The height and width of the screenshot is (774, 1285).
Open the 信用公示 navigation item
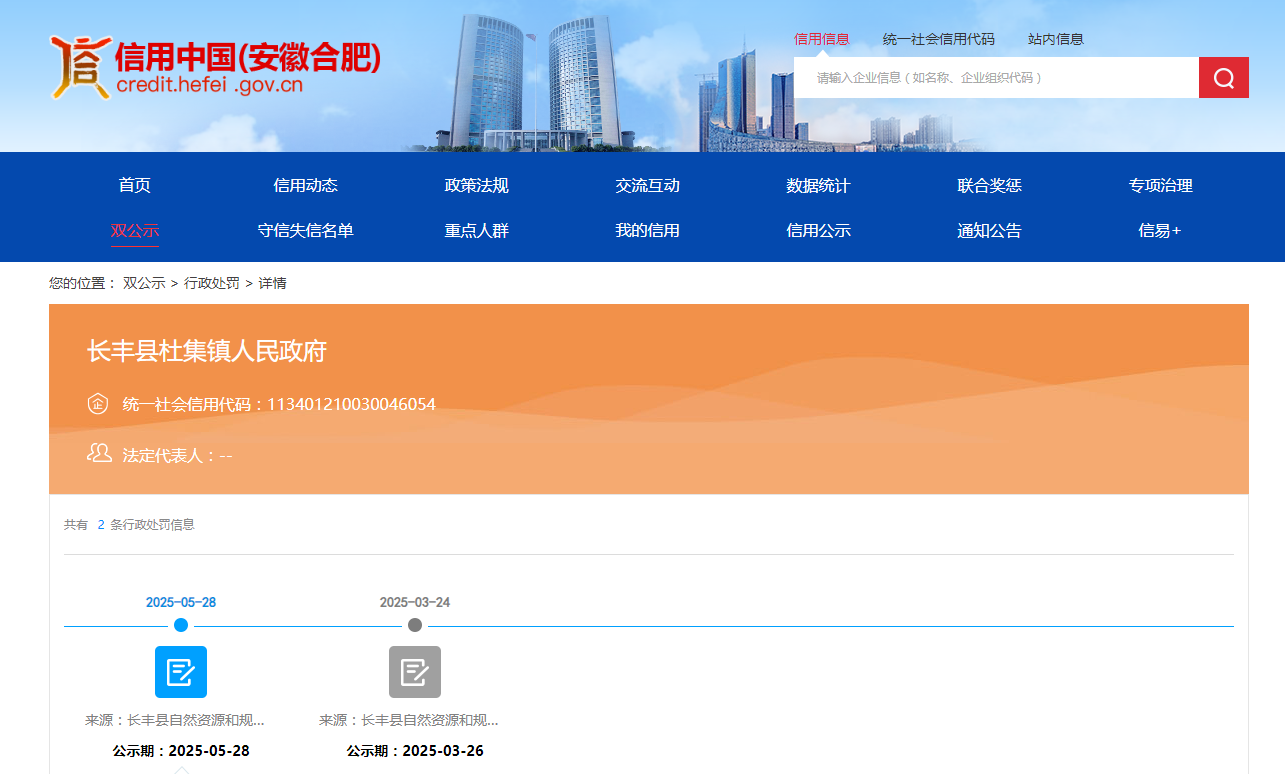coord(819,231)
